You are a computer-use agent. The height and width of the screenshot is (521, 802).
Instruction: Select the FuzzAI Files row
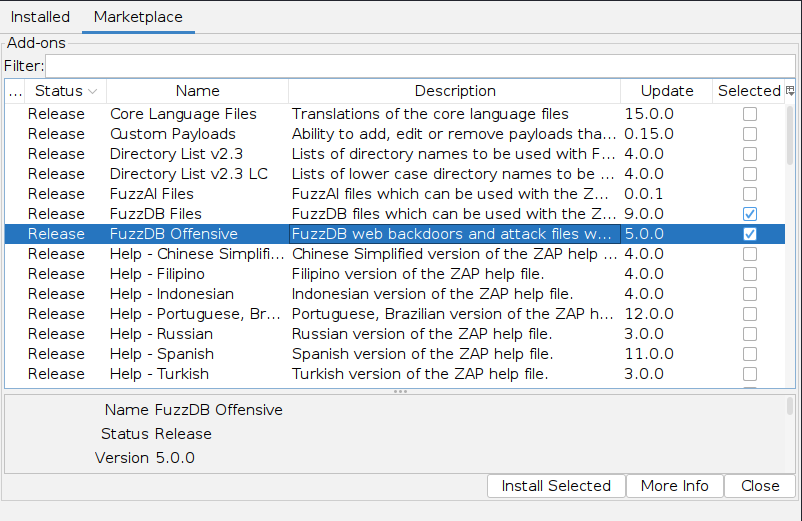click(x=395, y=194)
